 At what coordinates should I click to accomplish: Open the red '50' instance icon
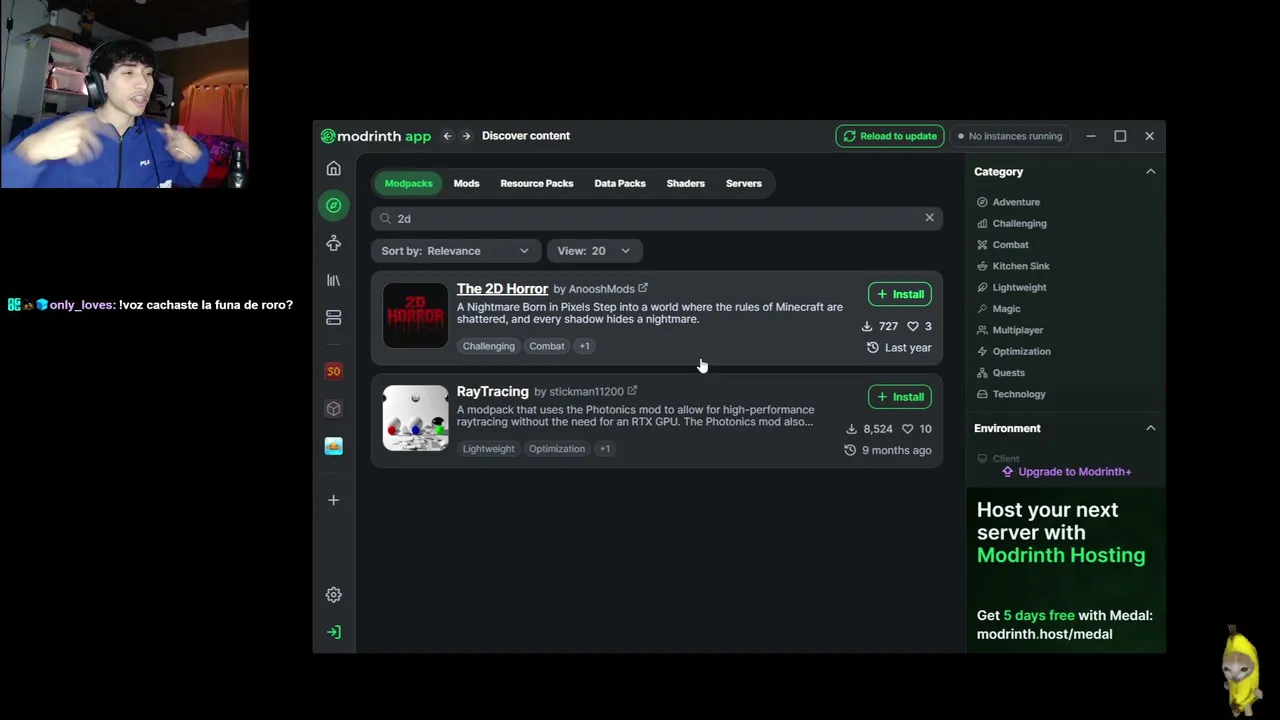point(334,371)
